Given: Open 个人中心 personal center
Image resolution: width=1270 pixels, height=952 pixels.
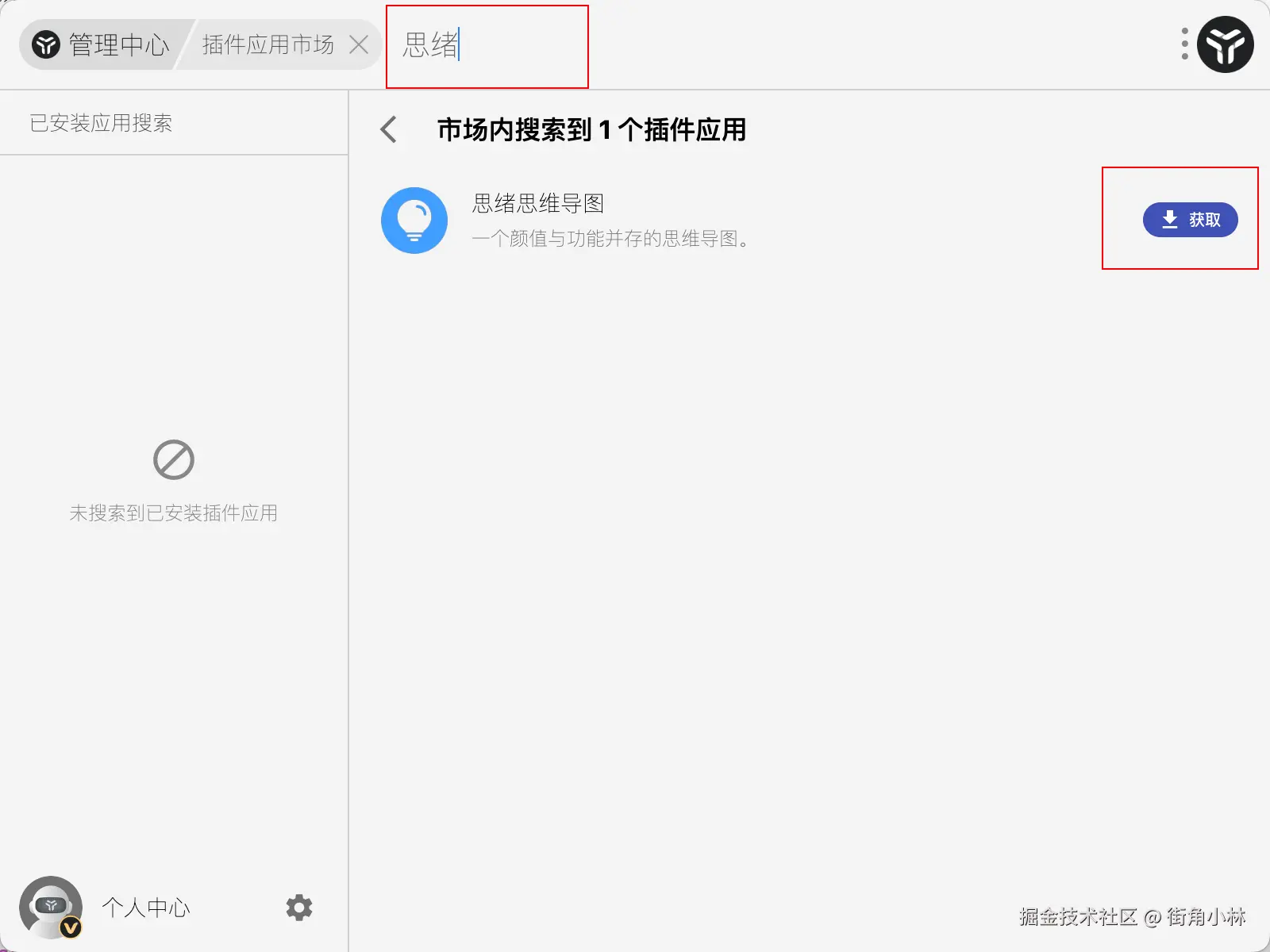Looking at the screenshot, I should pos(146,908).
